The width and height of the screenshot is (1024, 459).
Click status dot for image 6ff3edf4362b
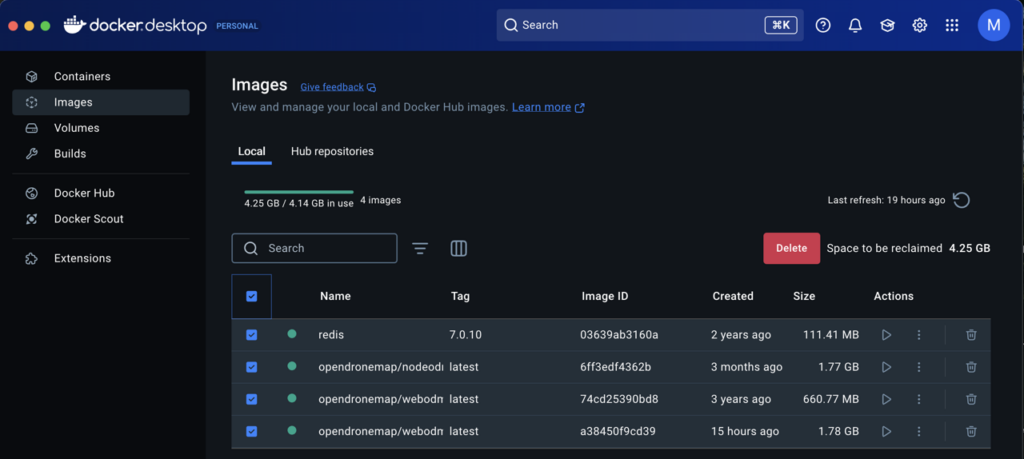pos(292,366)
